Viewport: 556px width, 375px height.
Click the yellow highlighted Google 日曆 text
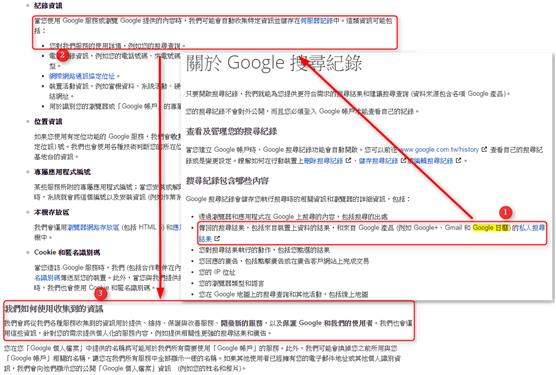(x=491, y=228)
